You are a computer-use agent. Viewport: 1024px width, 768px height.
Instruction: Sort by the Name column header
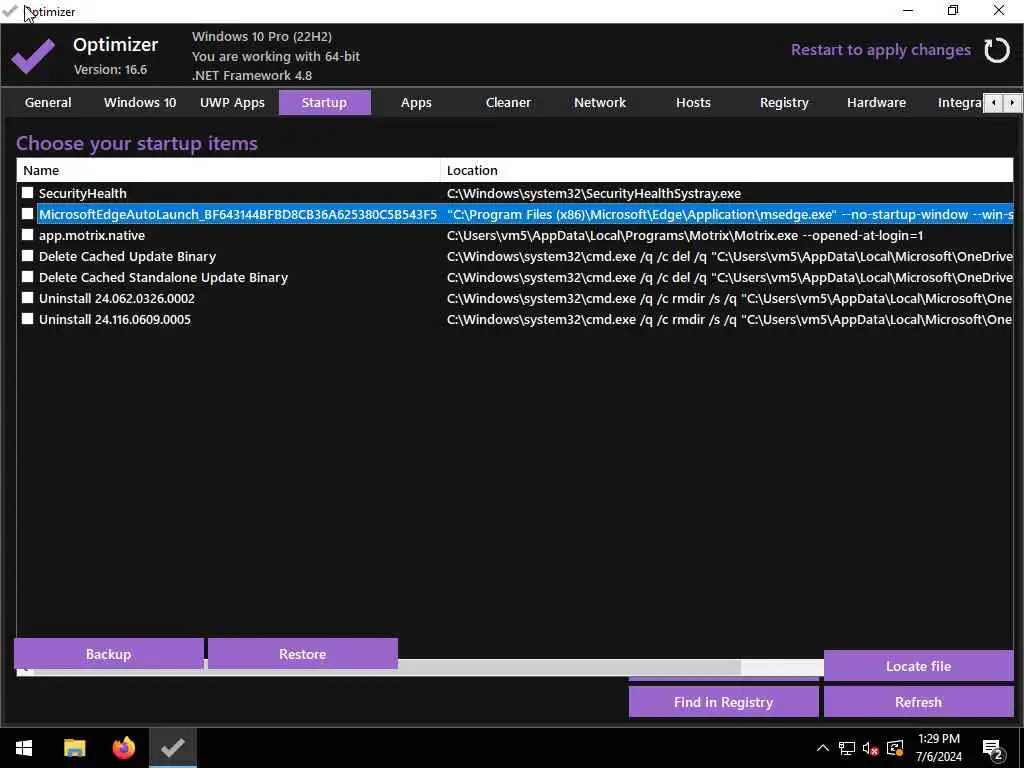tap(229, 170)
